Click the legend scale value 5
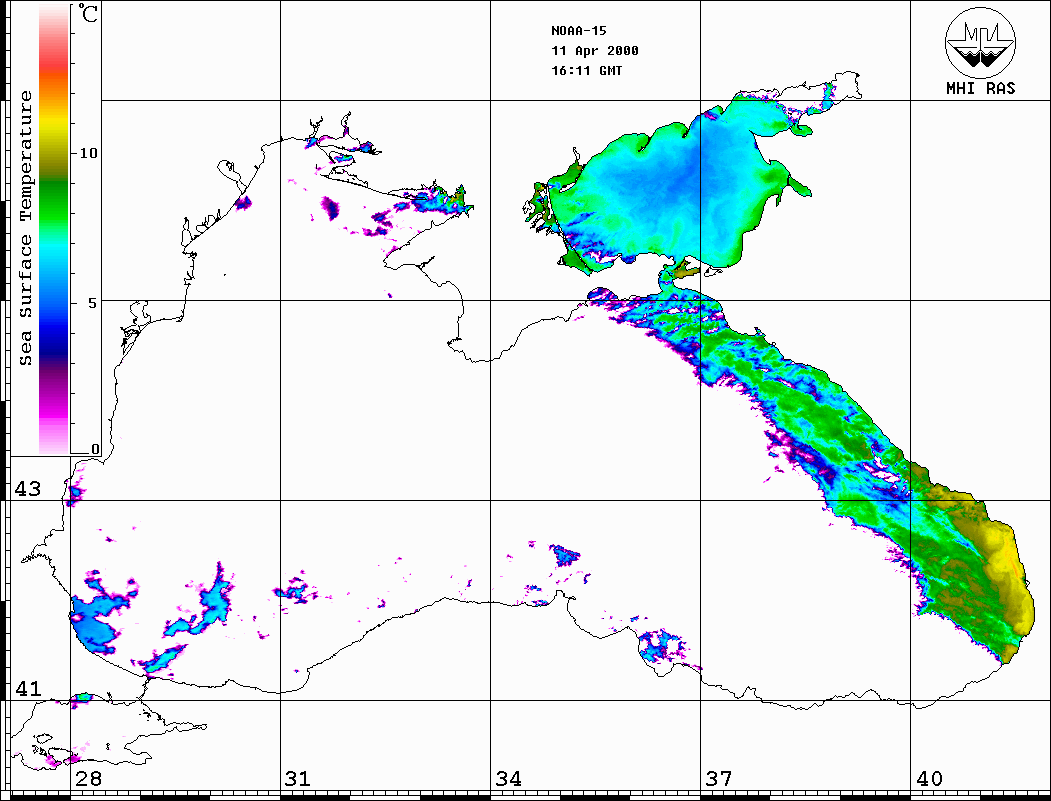The height and width of the screenshot is (801, 1051). (x=92, y=303)
